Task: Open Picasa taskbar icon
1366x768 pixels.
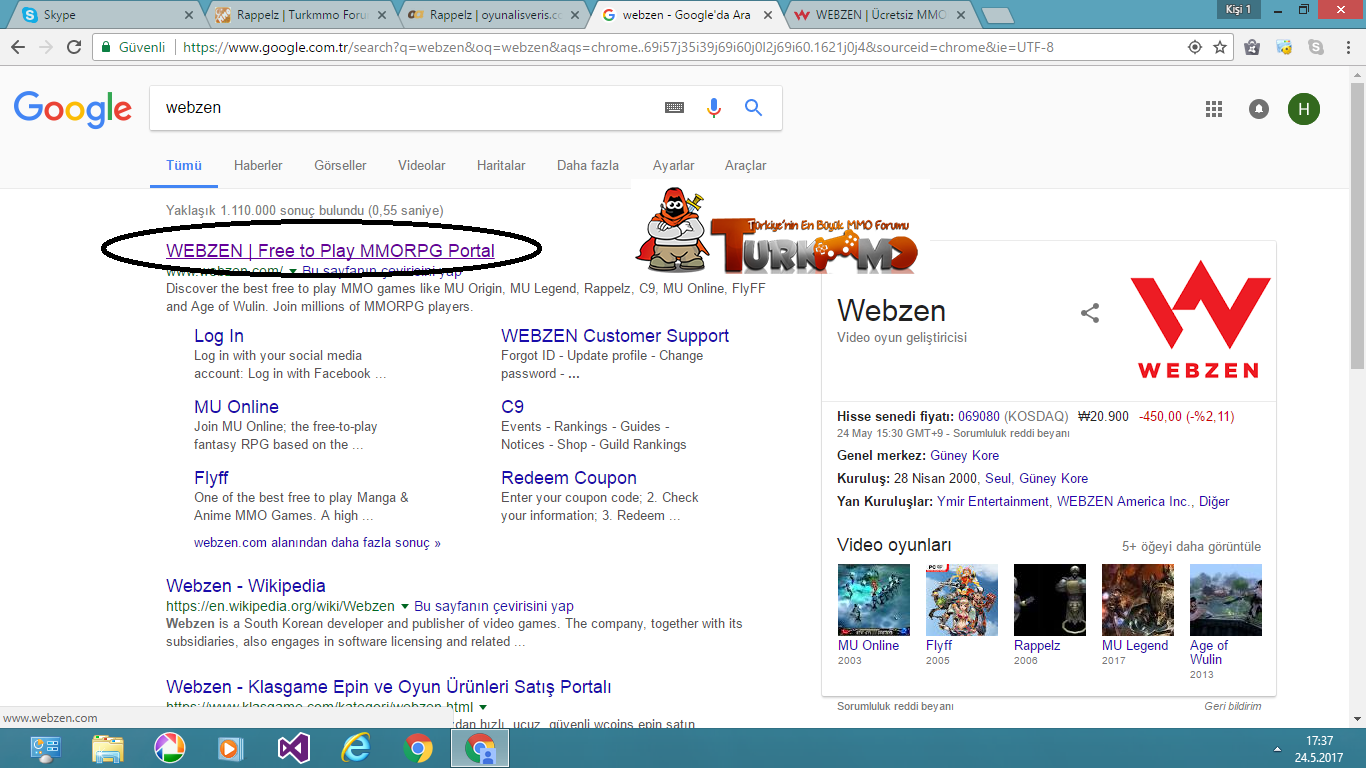Action: [169, 748]
